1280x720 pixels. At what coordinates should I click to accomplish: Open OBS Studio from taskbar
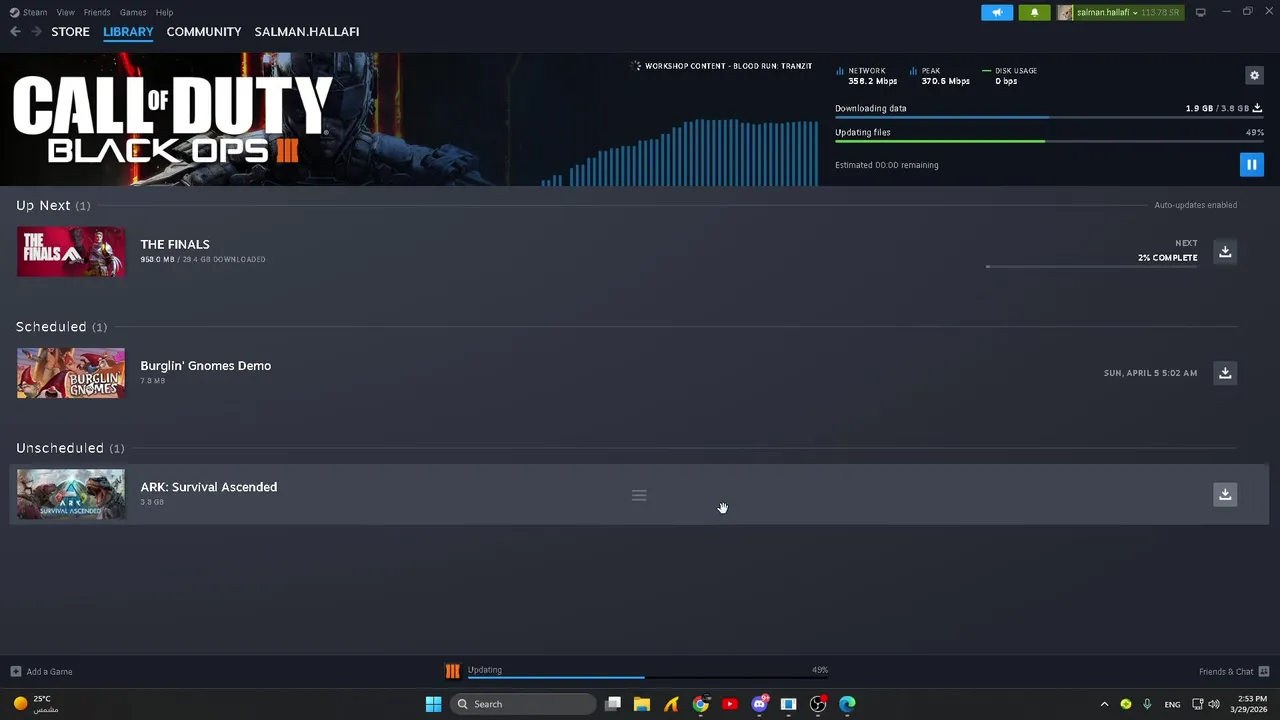coord(818,704)
